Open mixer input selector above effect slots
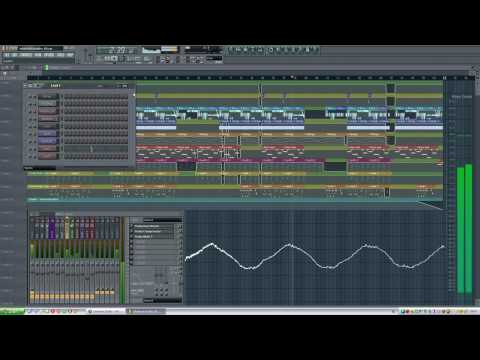The width and height of the screenshot is (480, 360). tap(163, 220)
